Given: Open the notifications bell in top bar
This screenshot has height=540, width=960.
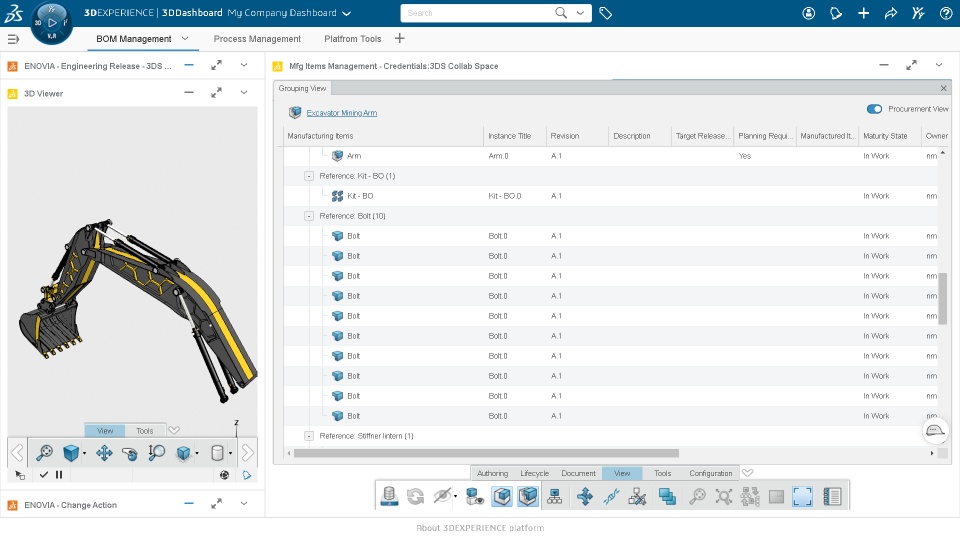Looking at the screenshot, I should coord(836,13).
